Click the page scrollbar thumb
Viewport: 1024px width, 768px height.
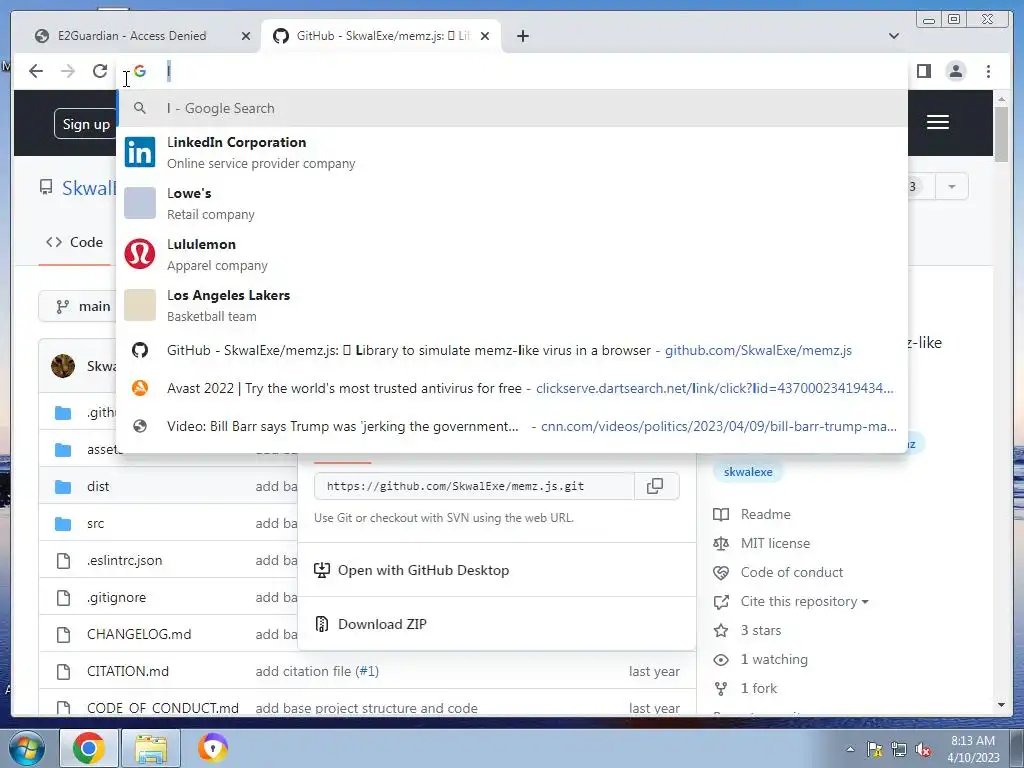pyautogui.click(x=1001, y=134)
